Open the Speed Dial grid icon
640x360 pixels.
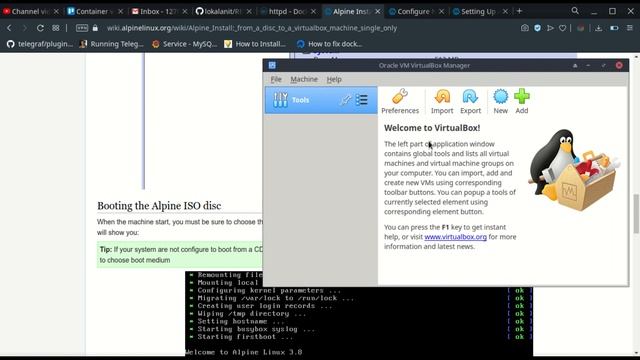tap(56, 28)
